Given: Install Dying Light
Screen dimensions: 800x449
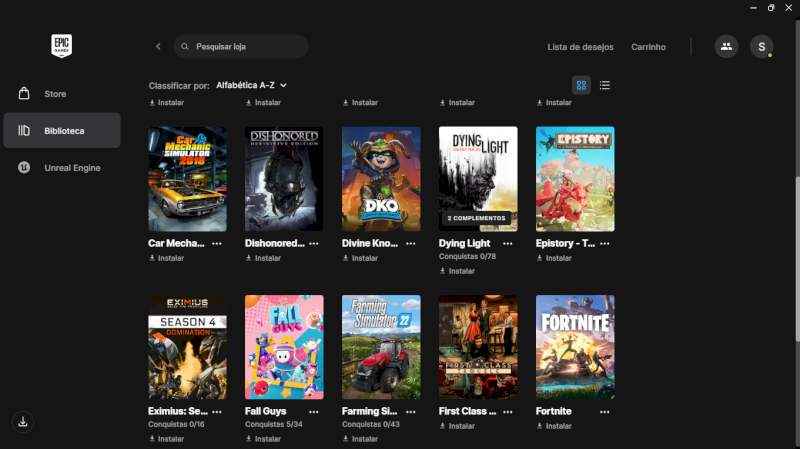Looking at the screenshot, I should click(x=457, y=271).
